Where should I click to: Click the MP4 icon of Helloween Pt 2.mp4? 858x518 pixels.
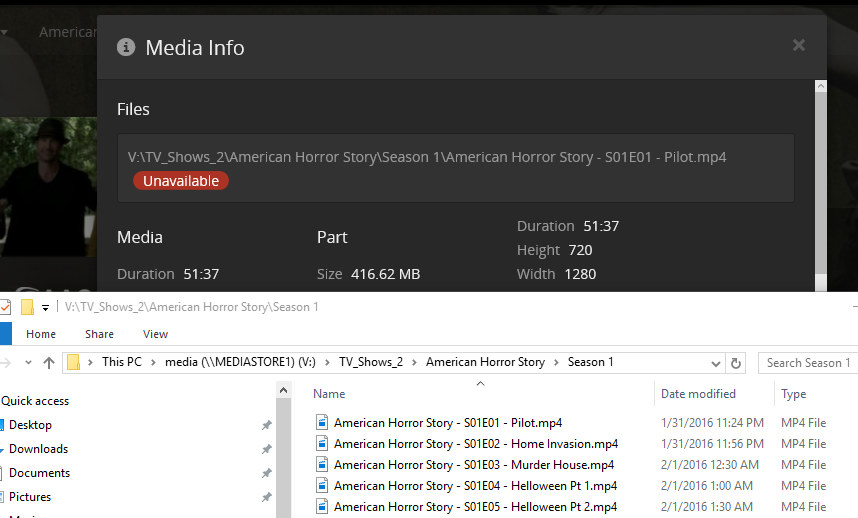[322, 507]
